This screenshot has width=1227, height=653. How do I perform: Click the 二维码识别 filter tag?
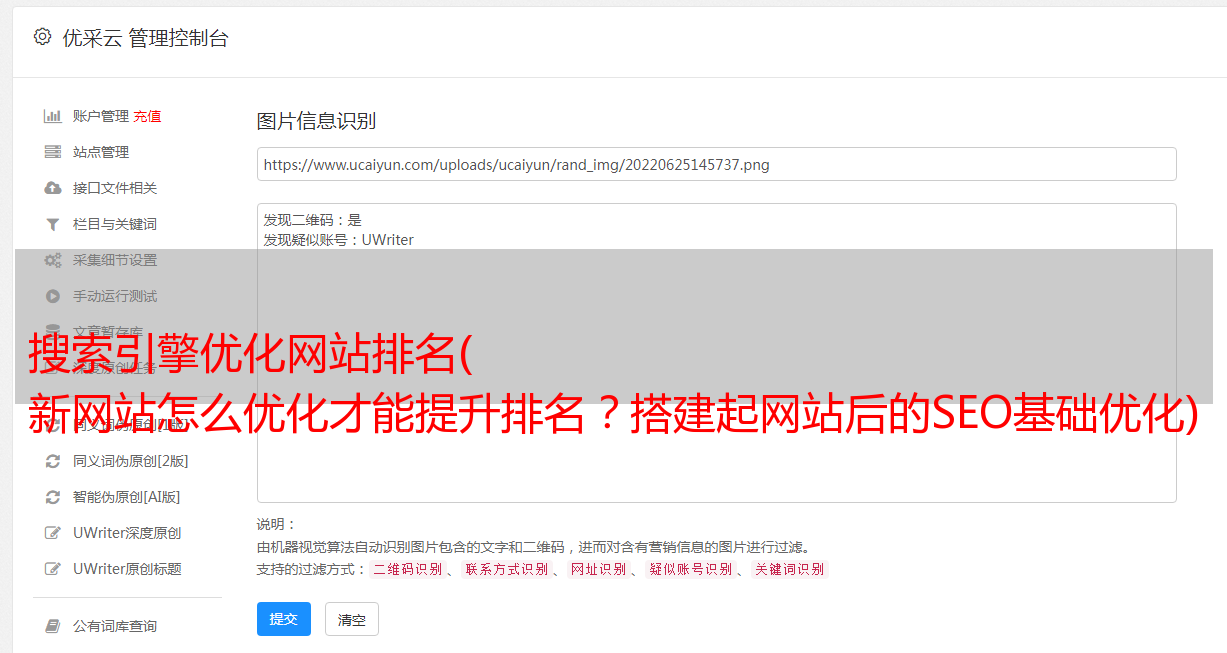point(407,569)
